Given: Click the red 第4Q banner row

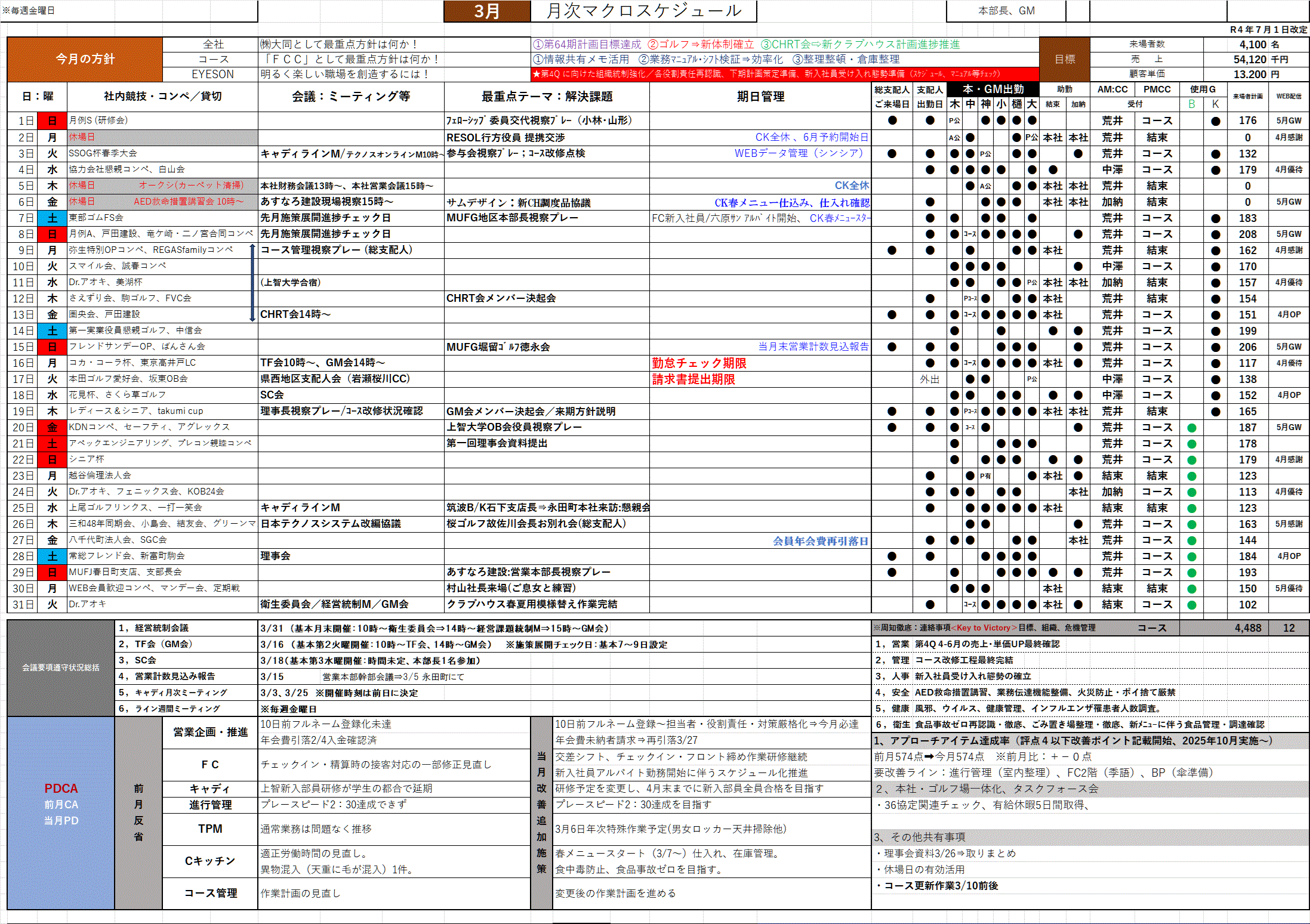Looking at the screenshot, I should 784,74.
